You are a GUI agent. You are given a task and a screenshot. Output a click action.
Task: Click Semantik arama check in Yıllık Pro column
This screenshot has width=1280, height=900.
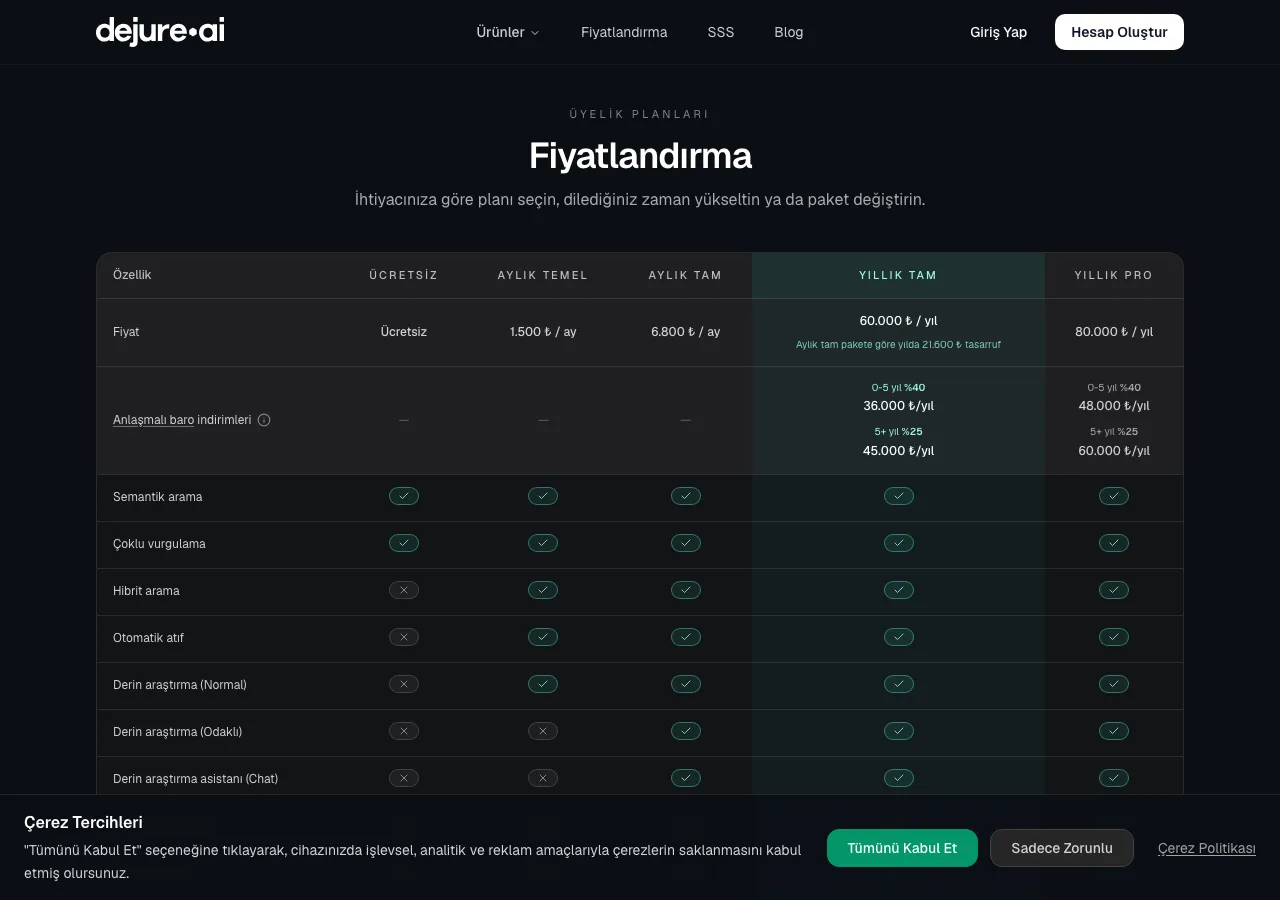coord(1114,496)
